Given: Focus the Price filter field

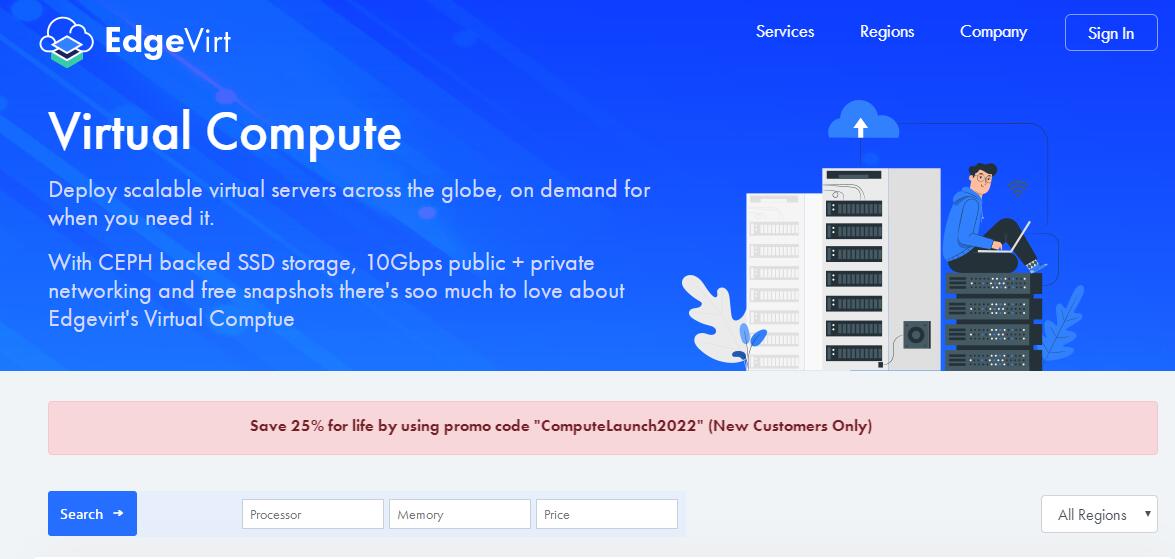Looking at the screenshot, I should tap(606, 514).
